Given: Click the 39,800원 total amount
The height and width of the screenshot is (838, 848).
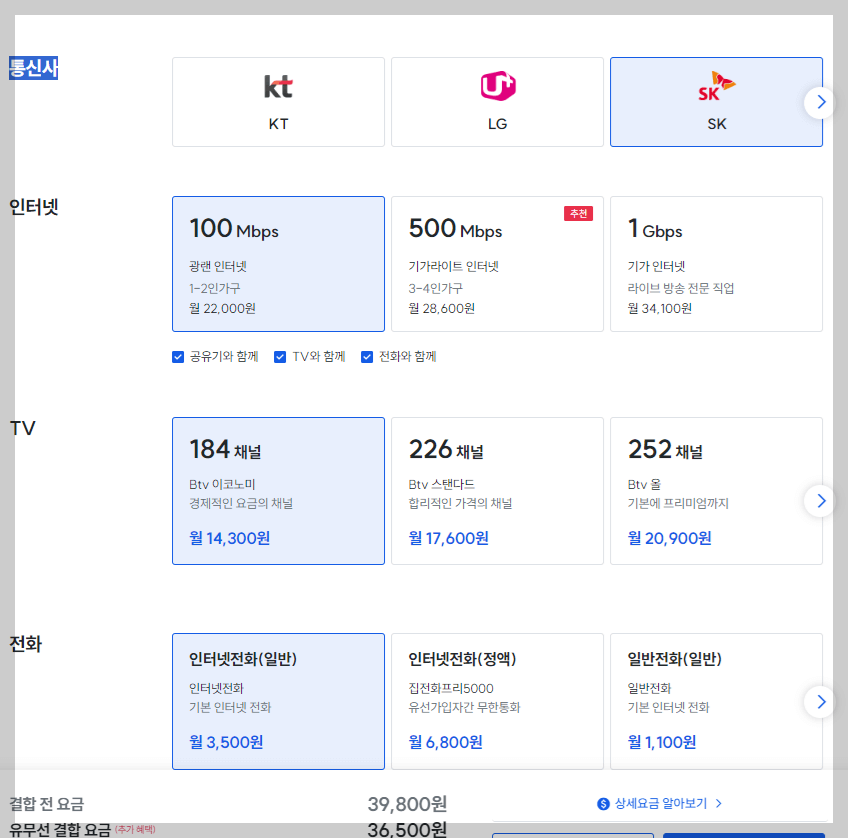Looking at the screenshot, I should [407, 804].
